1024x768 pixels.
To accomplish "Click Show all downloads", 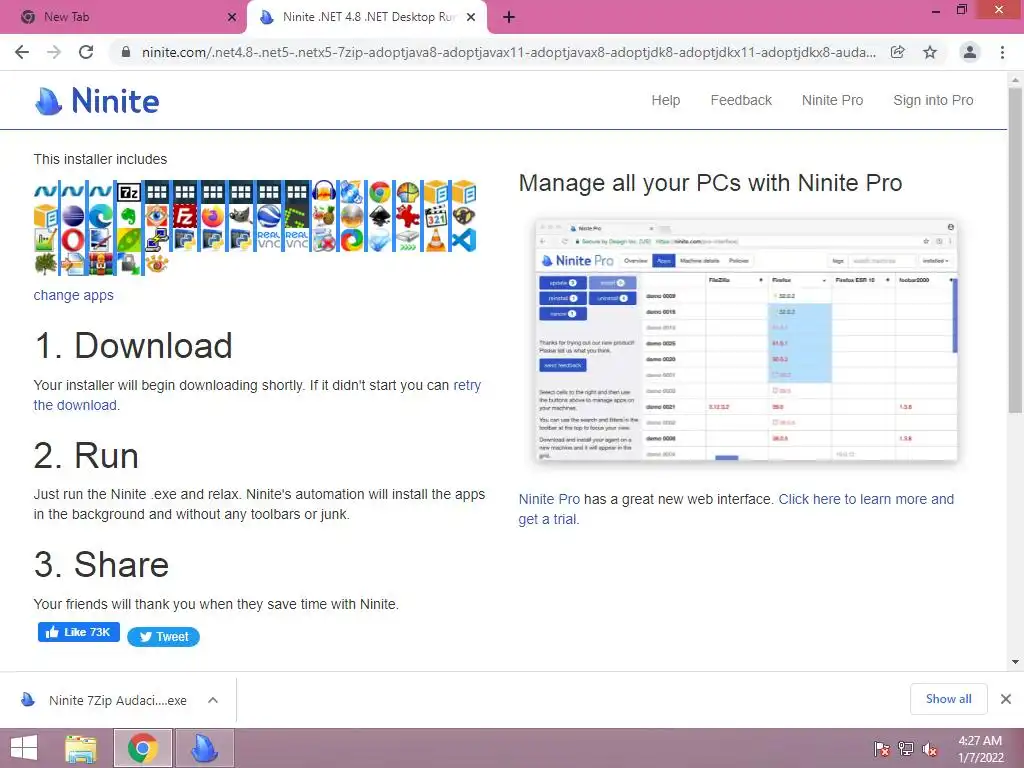I will pos(948,699).
